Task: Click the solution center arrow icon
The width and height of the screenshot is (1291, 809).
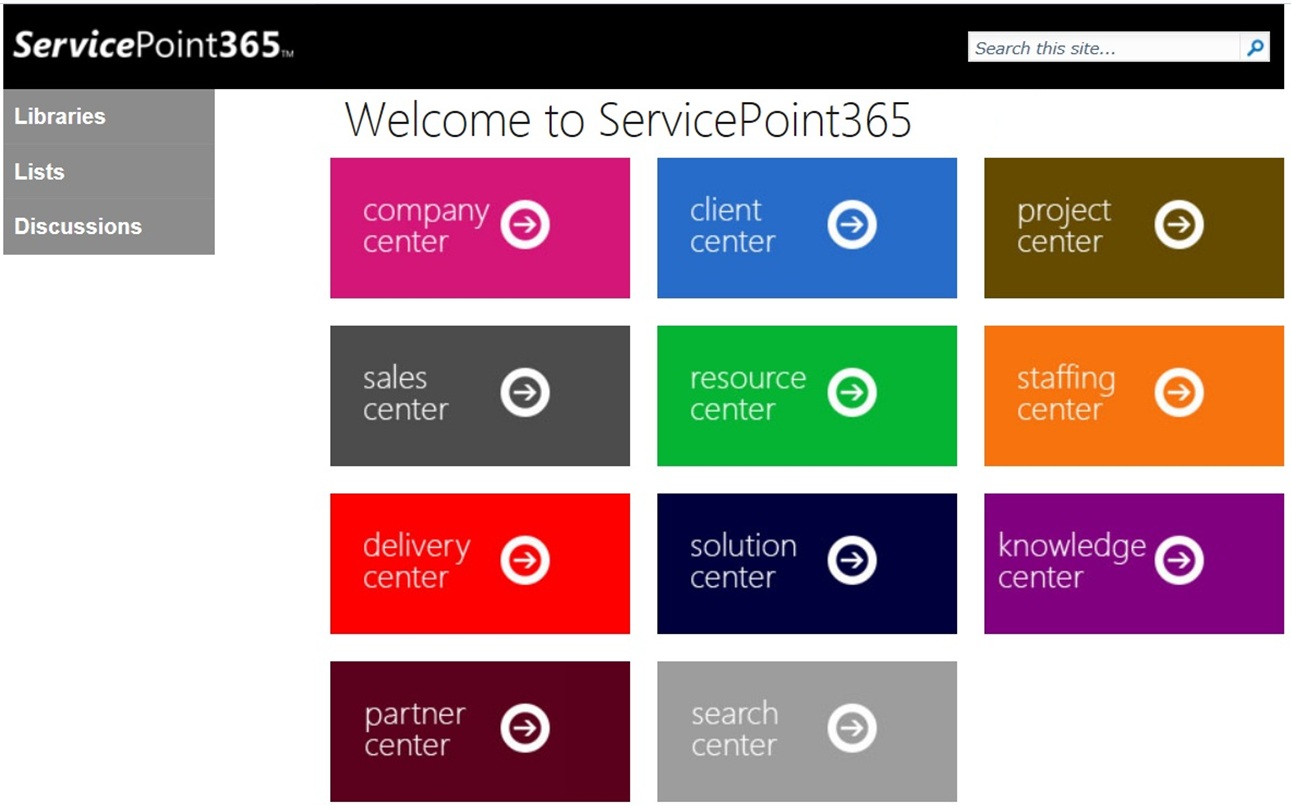Action: coord(852,561)
